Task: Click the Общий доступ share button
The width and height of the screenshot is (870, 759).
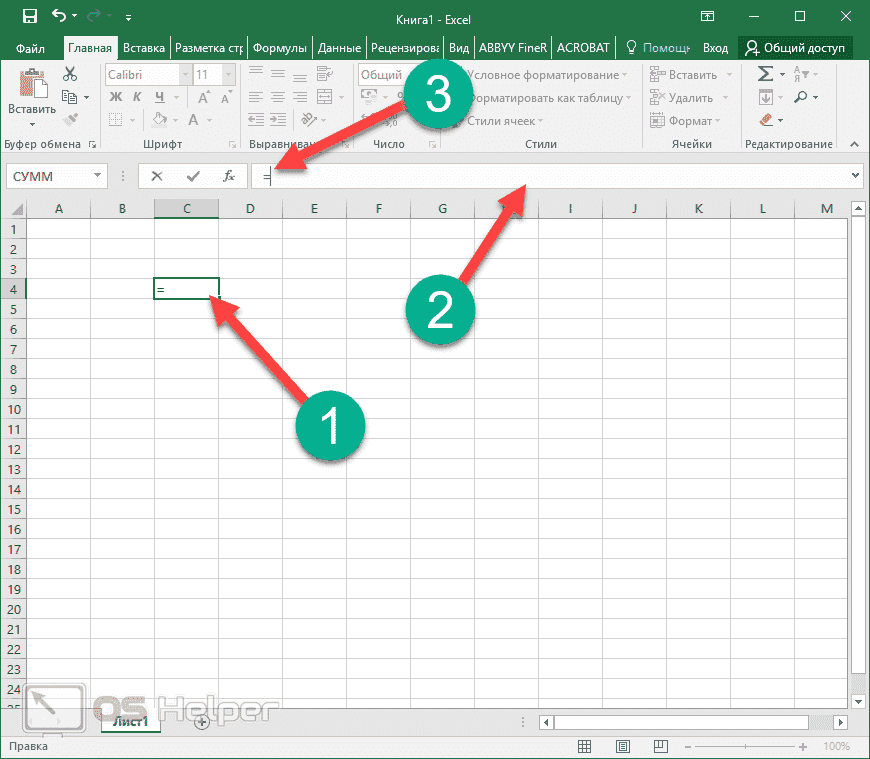Action: point(795,47)
